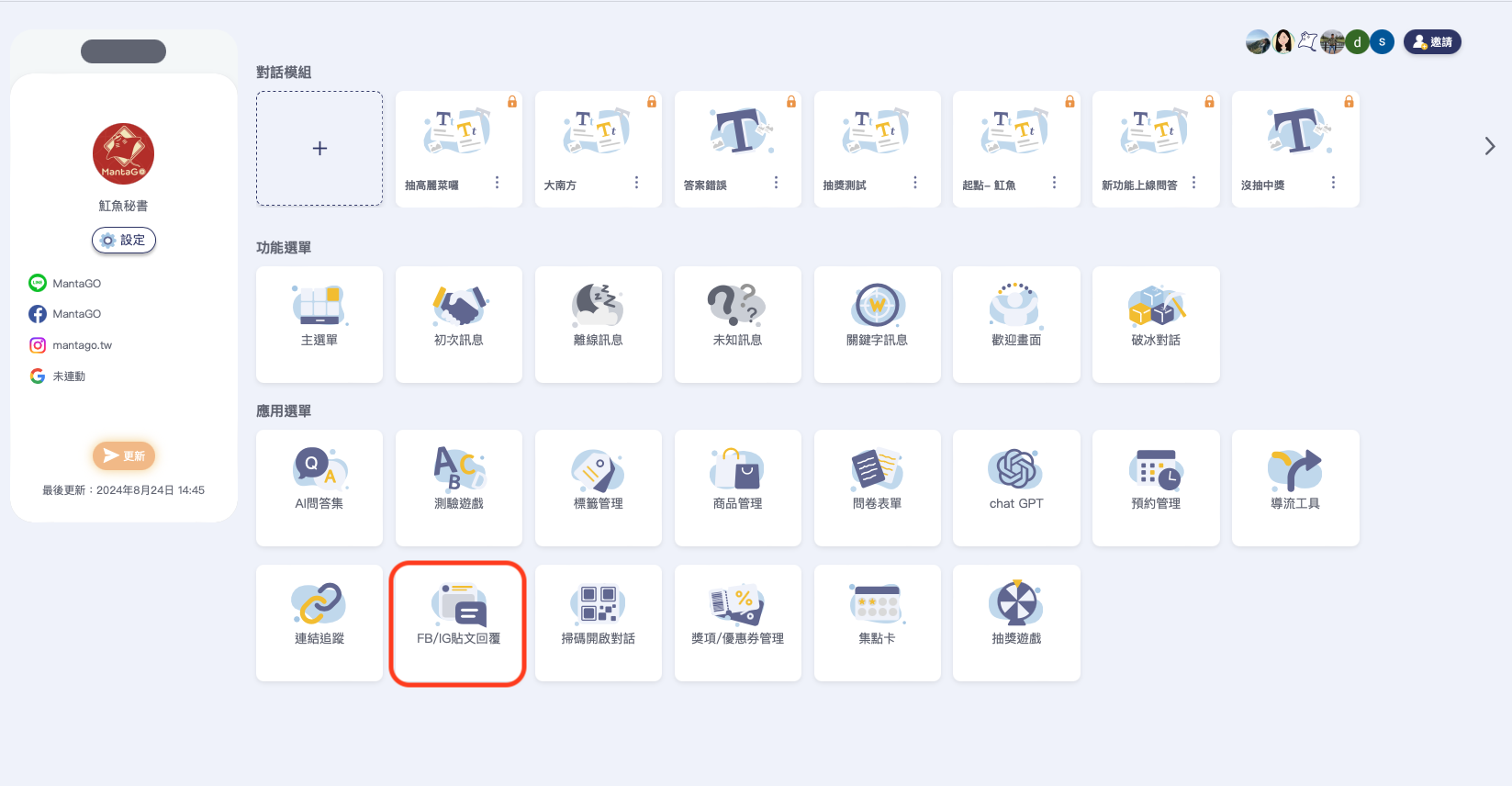This screenshot has height=786, width=1512.
Task: Open the 集點卡 loyalty card app
Action: pyautogui.click(x=877, y=622)
